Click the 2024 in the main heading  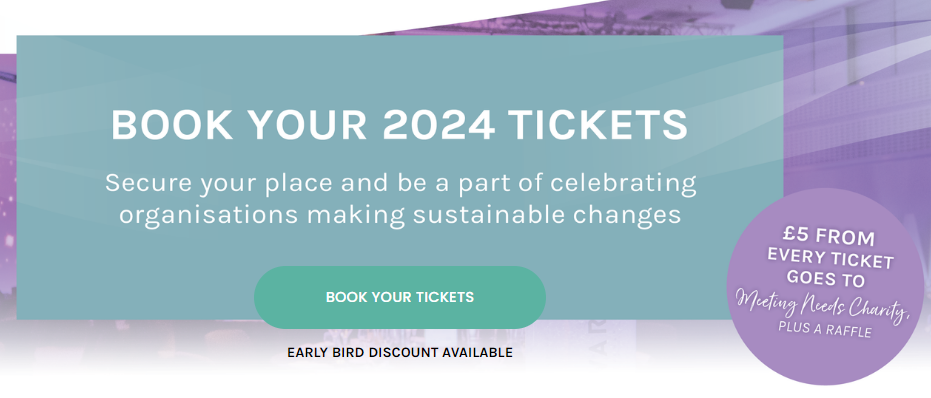click(x=439, y=125)
